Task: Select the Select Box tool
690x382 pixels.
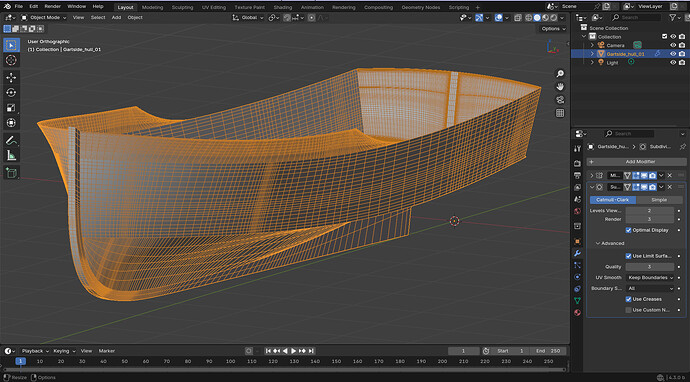Action: 11,45
